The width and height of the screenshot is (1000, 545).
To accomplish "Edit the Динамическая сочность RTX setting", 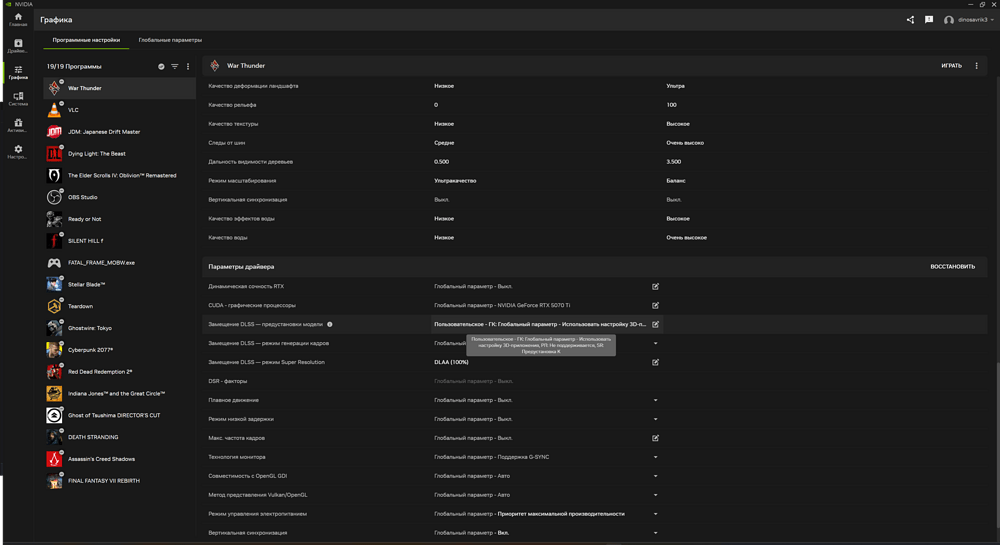I will [x=656, y=287].
